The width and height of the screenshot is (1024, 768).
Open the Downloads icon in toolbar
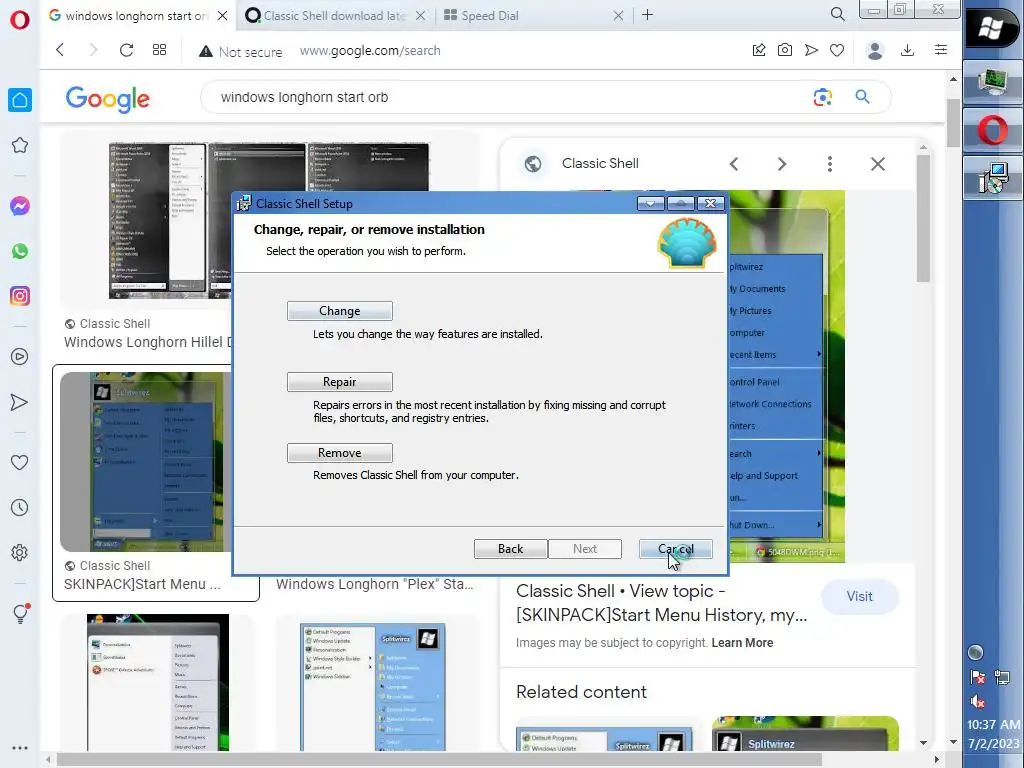(907, 50)
